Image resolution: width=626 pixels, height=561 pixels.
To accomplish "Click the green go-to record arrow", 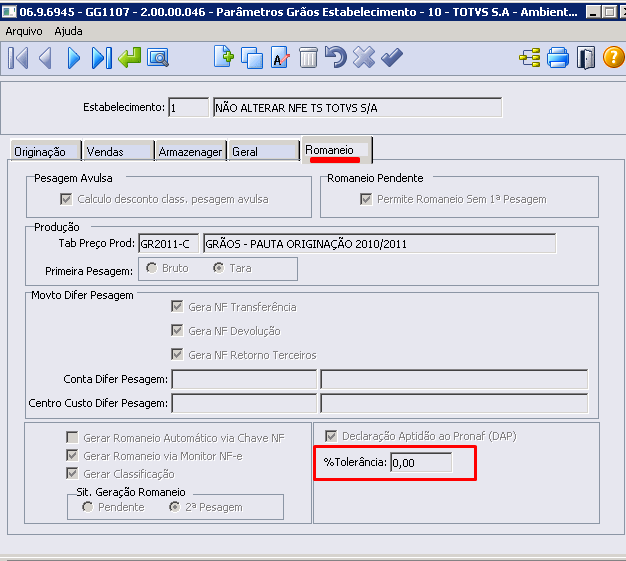I will 130,57.
